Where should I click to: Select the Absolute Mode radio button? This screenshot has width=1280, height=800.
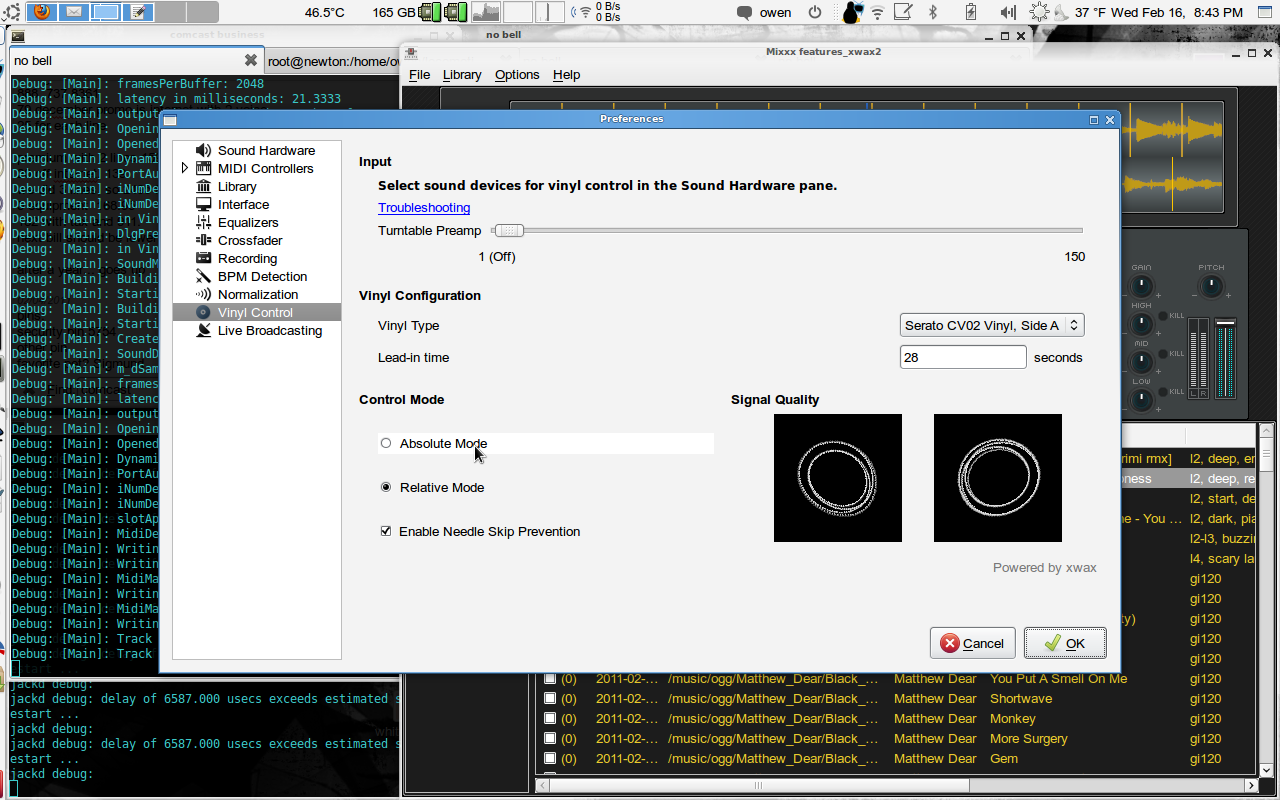(386, 443)
